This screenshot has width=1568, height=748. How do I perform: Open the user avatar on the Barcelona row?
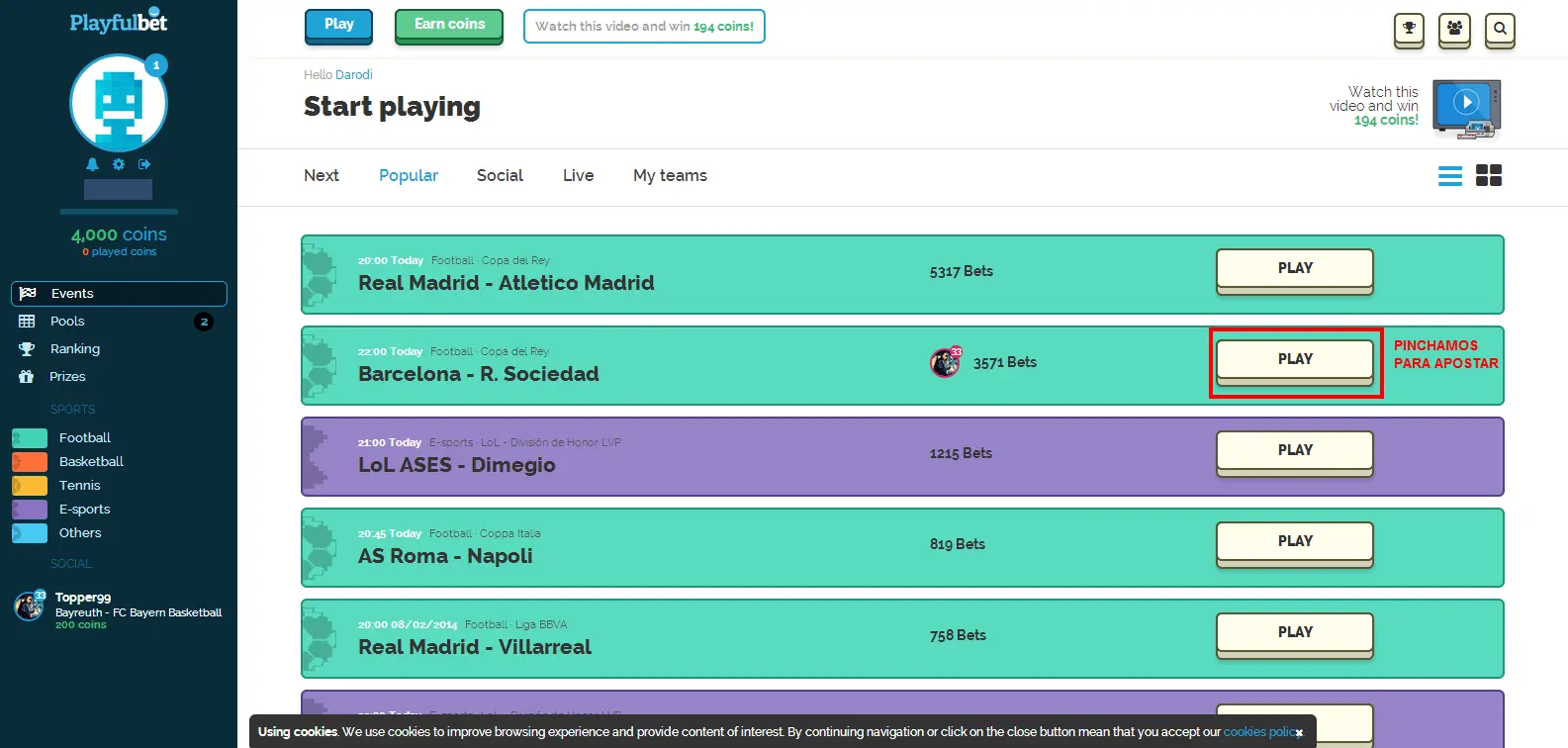(946, 363)
